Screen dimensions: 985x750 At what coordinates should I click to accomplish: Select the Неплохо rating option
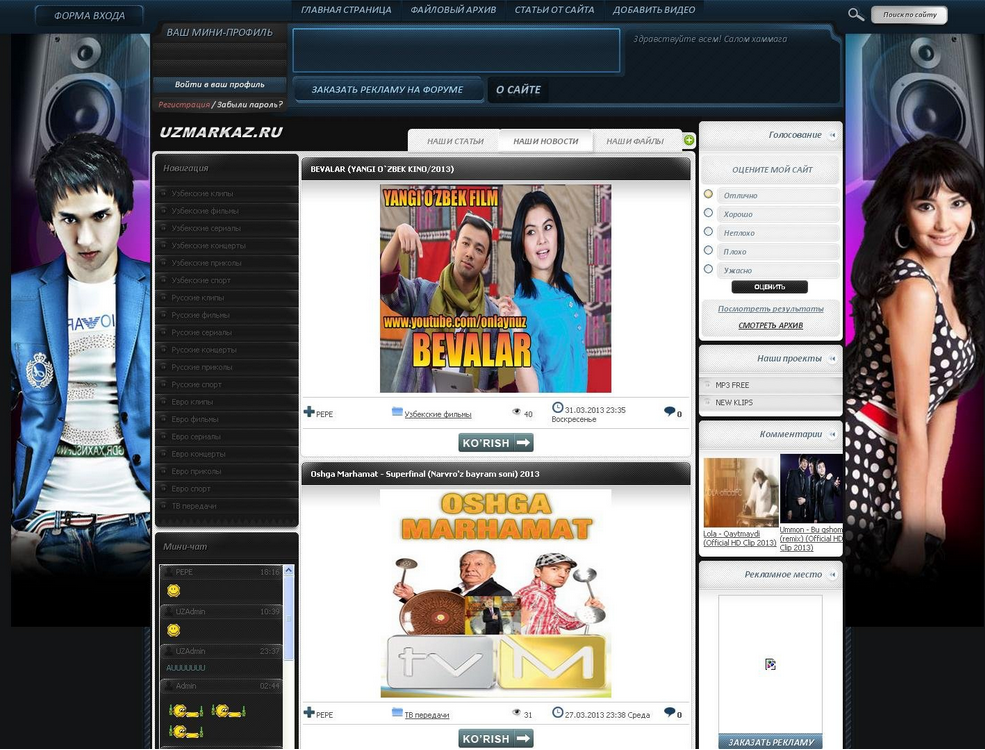tap(709, 232)
